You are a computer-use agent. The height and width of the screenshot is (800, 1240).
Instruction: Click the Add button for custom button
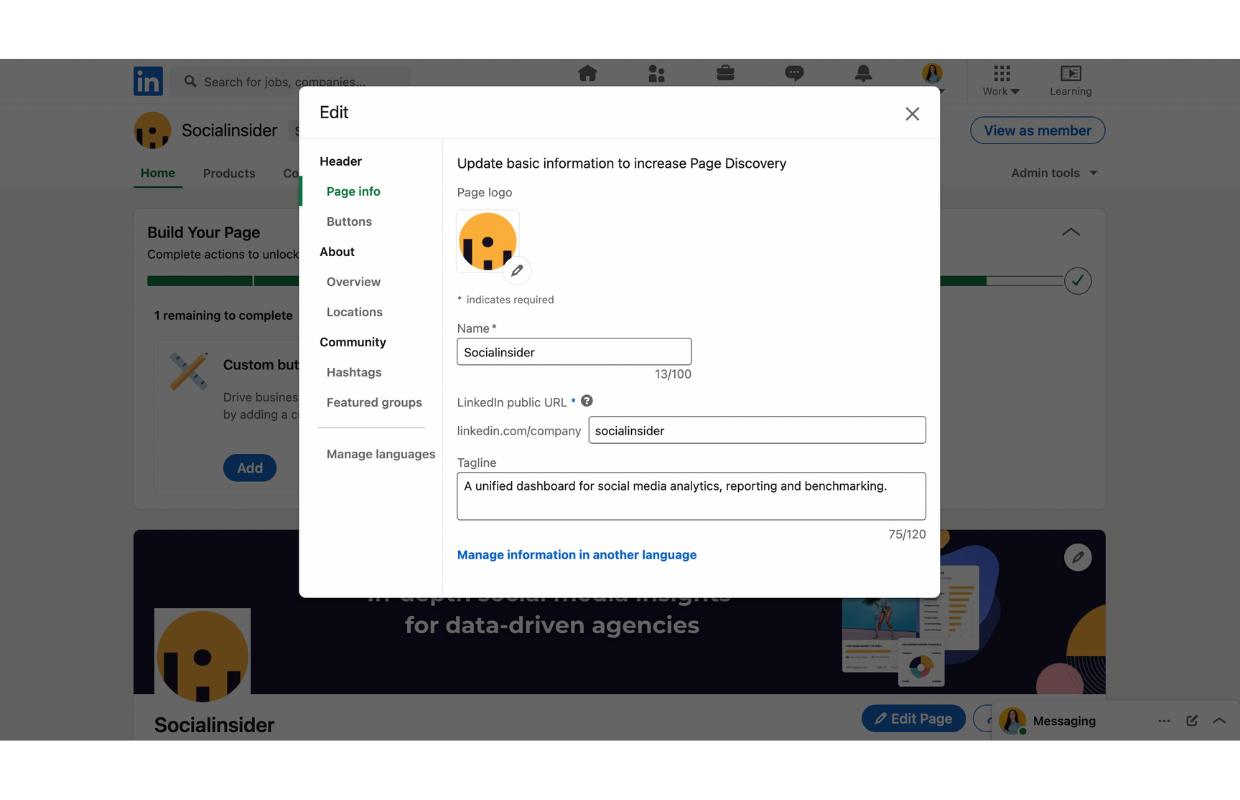point(250,468)
